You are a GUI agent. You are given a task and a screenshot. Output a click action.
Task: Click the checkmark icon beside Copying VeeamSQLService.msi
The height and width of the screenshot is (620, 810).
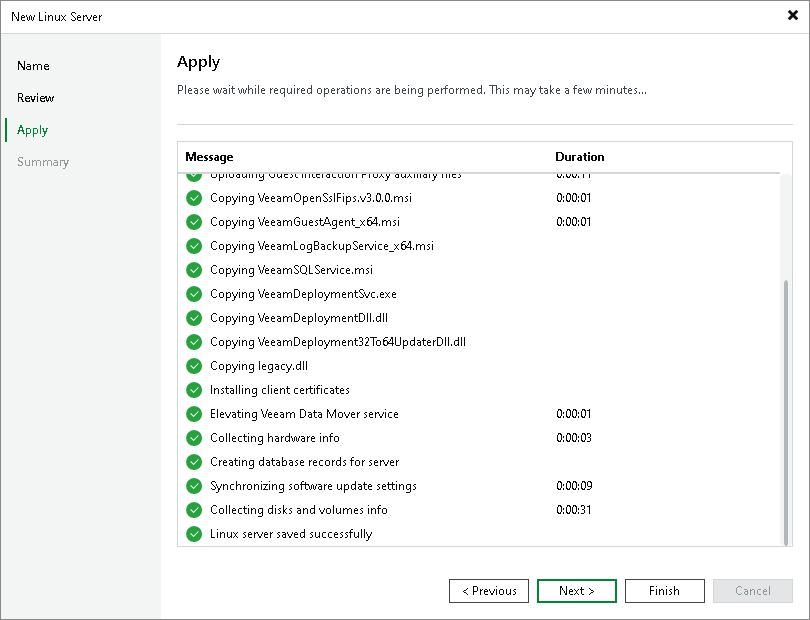pyautogui.click(x=194, y=270)
